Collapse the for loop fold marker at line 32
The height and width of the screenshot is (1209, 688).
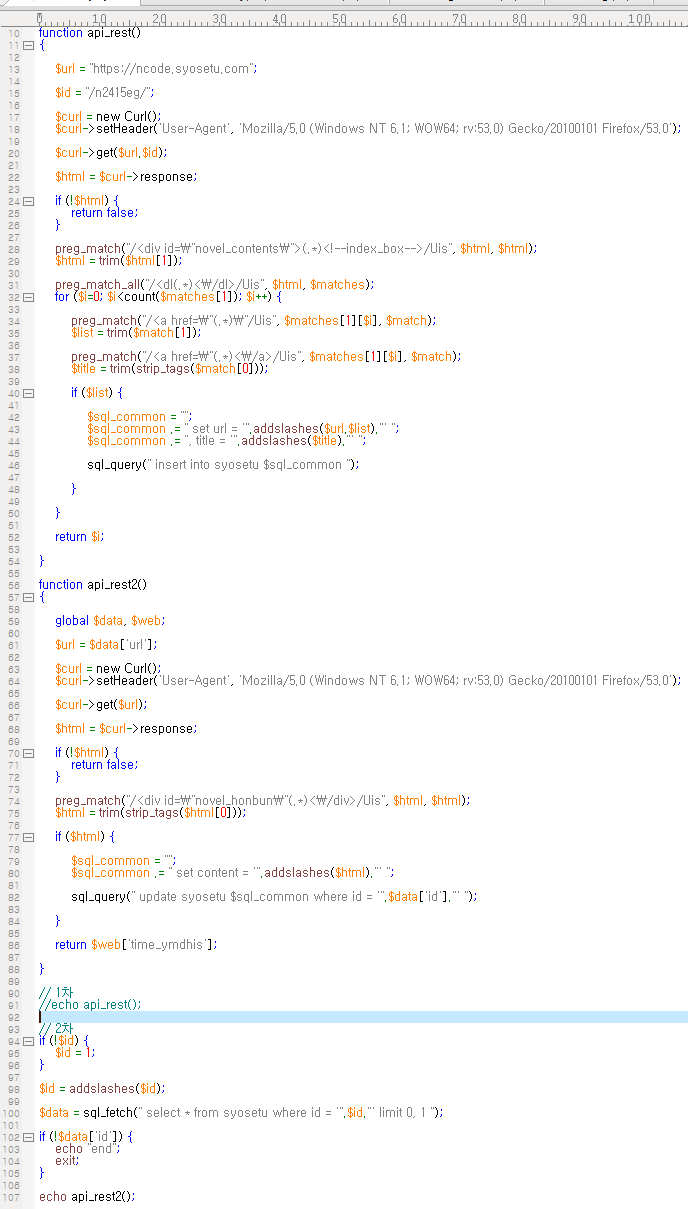[x=28, y=297]
